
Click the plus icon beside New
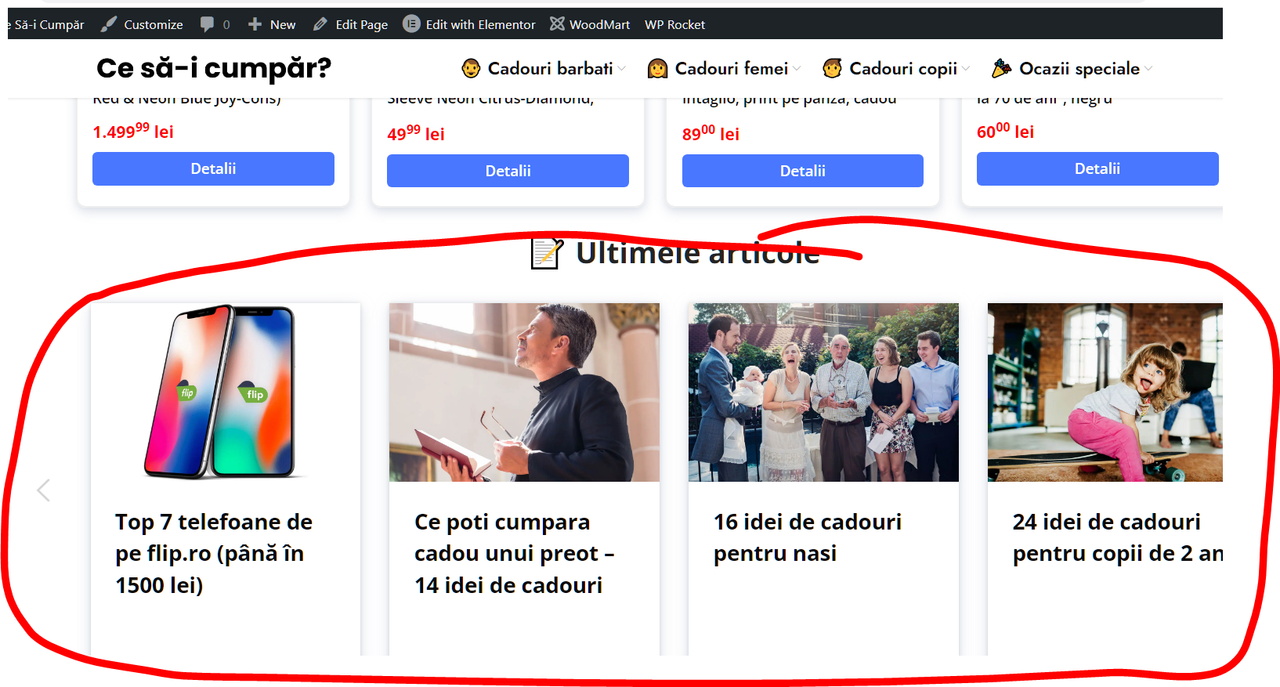coord(255,24)
